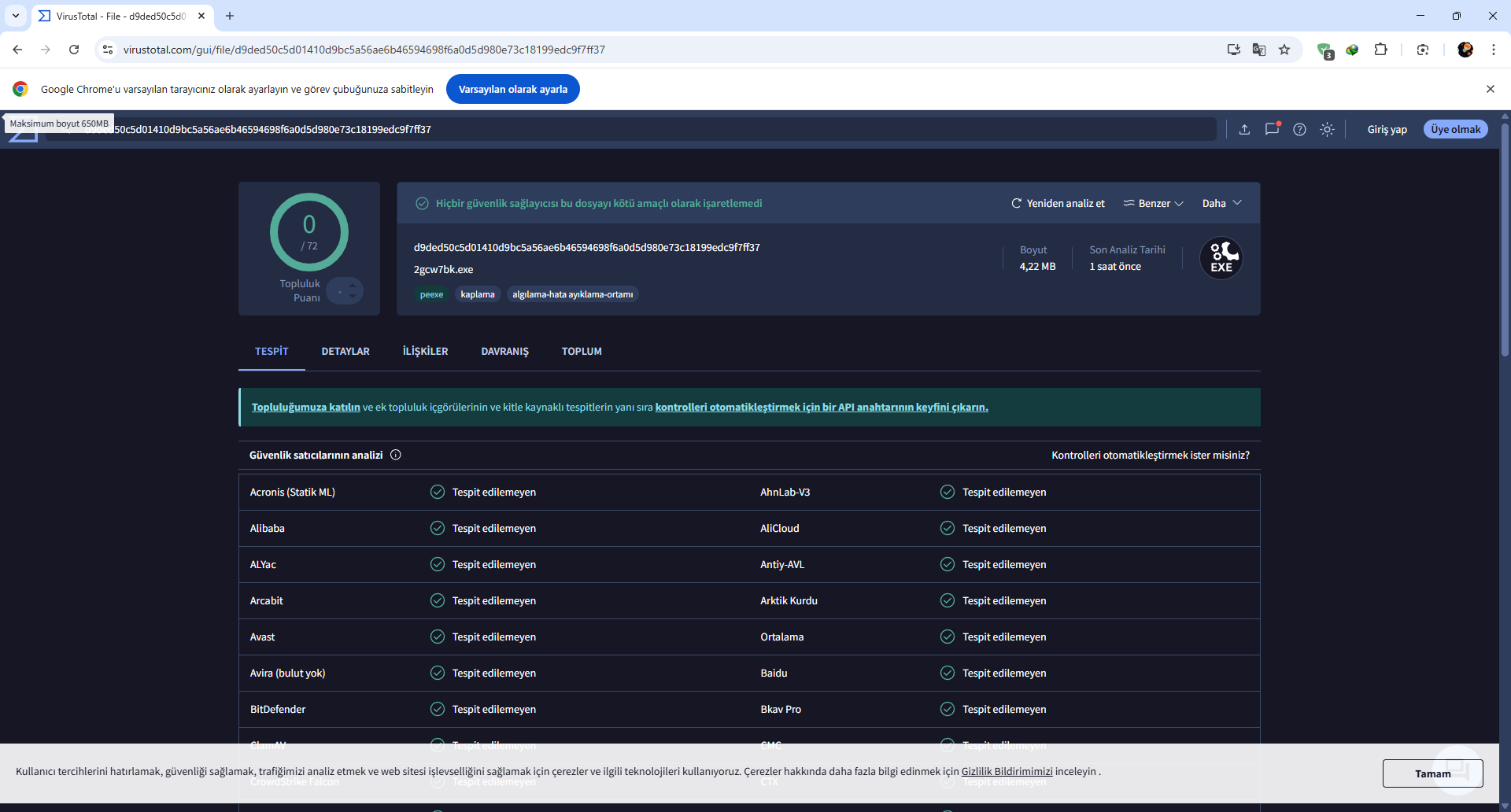Image resolution: width=1511 pixels, height=812 pixels.
Task: Open the Gizlilik Bildirimimizi link
Action: [1007, 771]
